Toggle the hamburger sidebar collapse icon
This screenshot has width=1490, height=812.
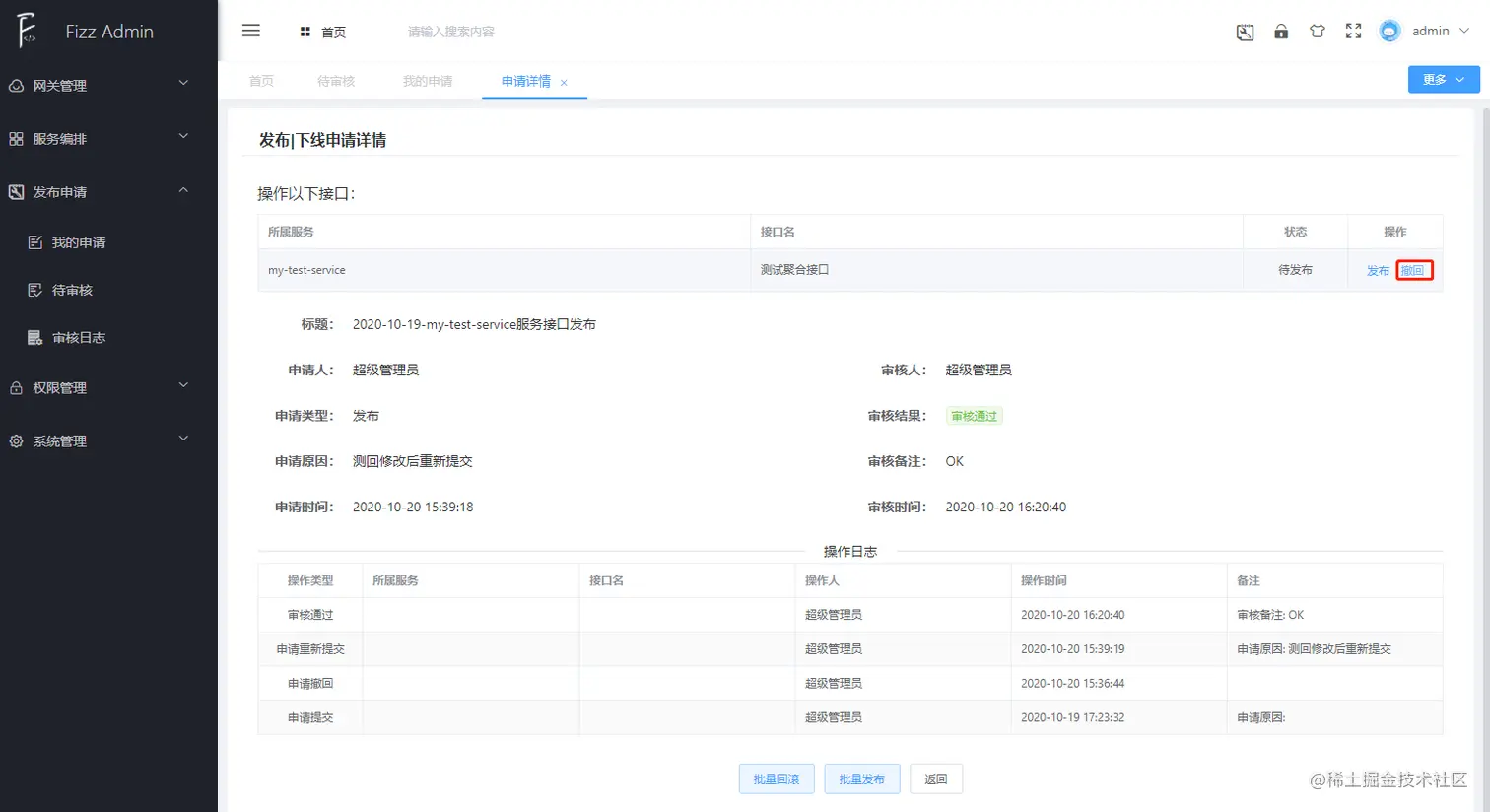[x=251, y=31]
